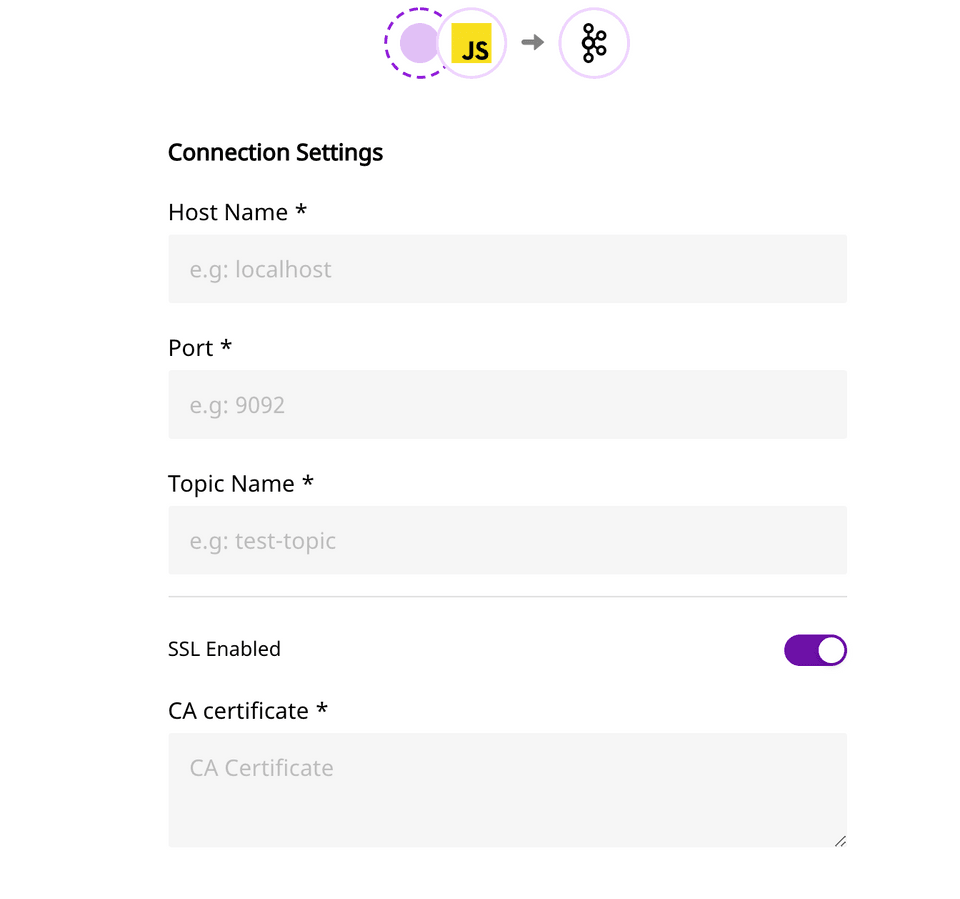Click the arrow between JS and Kafka
960x899 pixels.
tap(533, 42)
